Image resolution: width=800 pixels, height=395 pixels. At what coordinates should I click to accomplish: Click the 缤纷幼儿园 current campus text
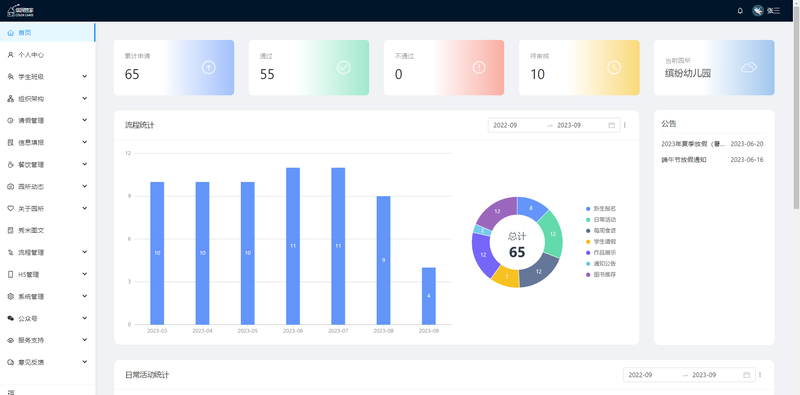[688, 73]
